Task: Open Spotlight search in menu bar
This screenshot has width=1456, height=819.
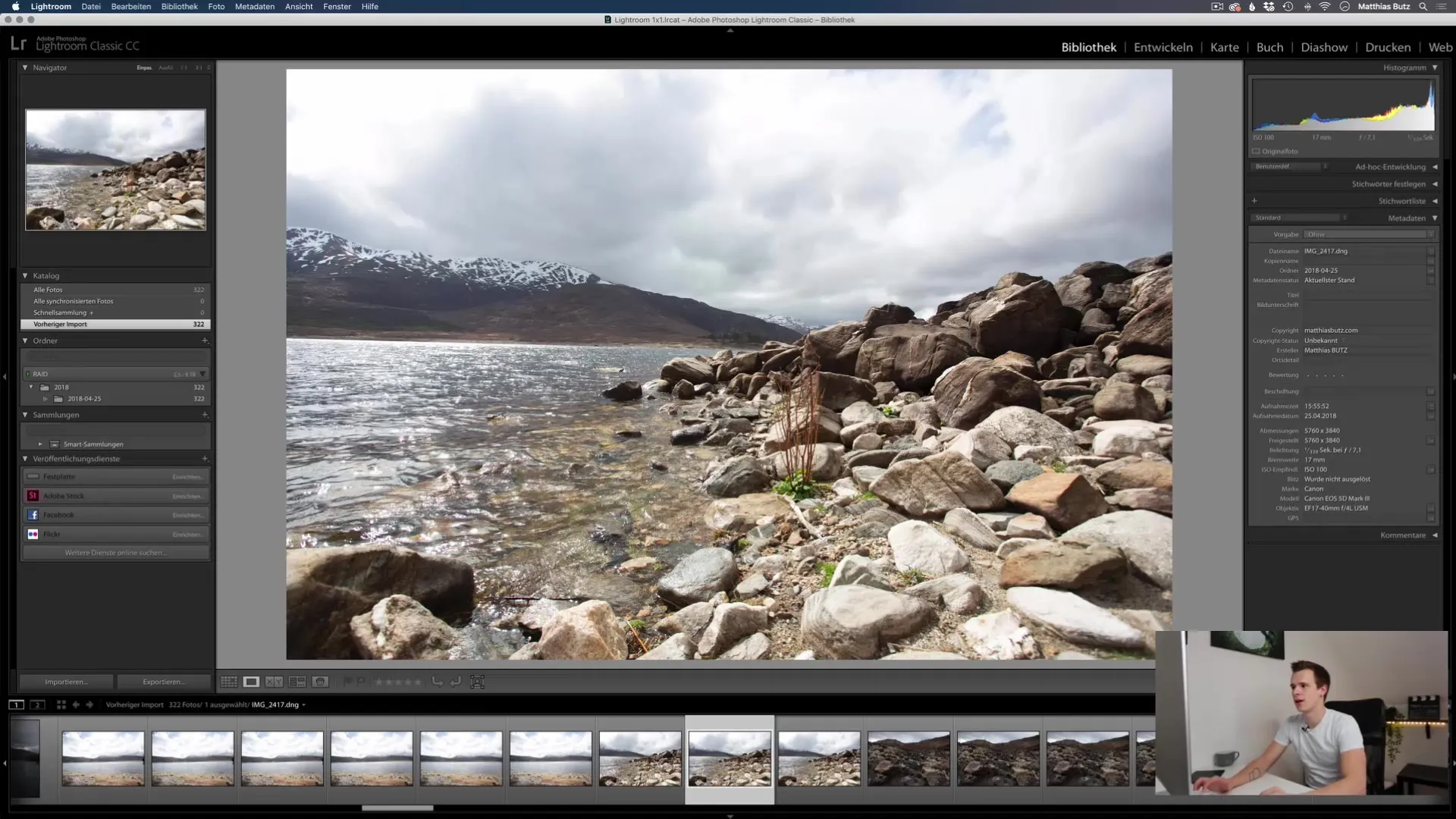Action: point(1423,6)
